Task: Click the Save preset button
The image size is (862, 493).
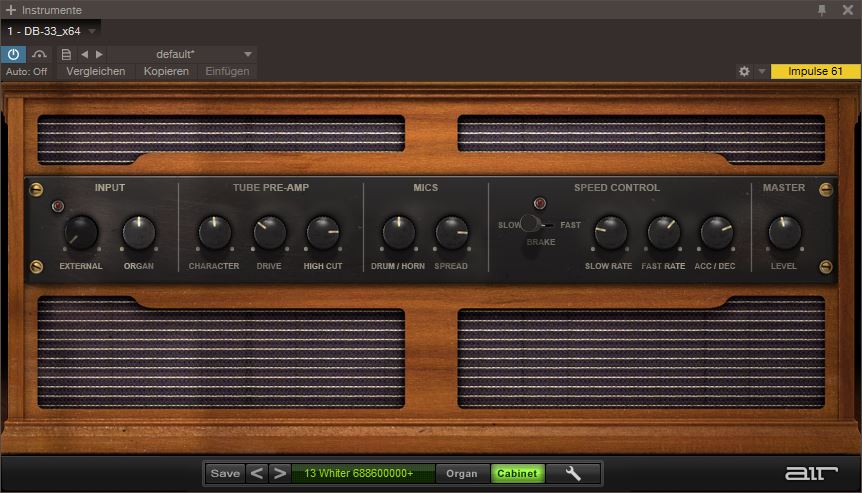Action: click(x=225, y=473)
